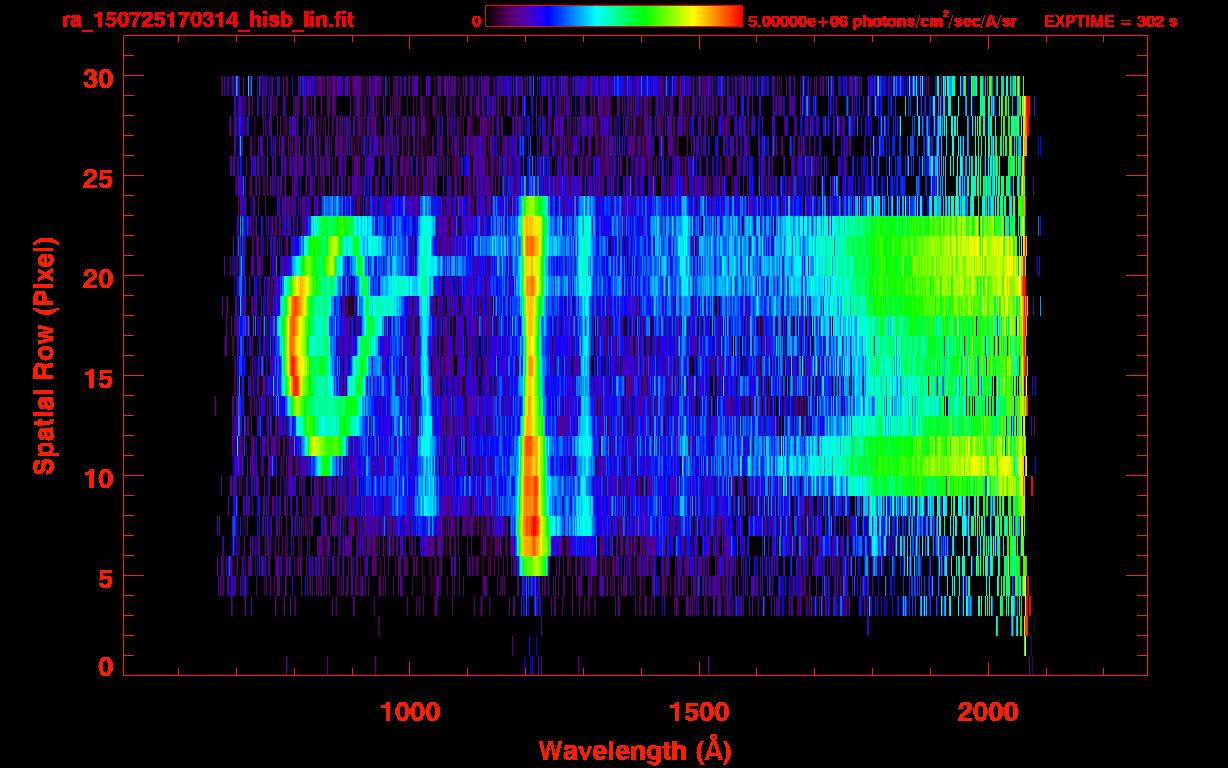This screenshot has height=768, width=1228.
Task: Click the spatial row tick label 30
Action: [96, 77]
